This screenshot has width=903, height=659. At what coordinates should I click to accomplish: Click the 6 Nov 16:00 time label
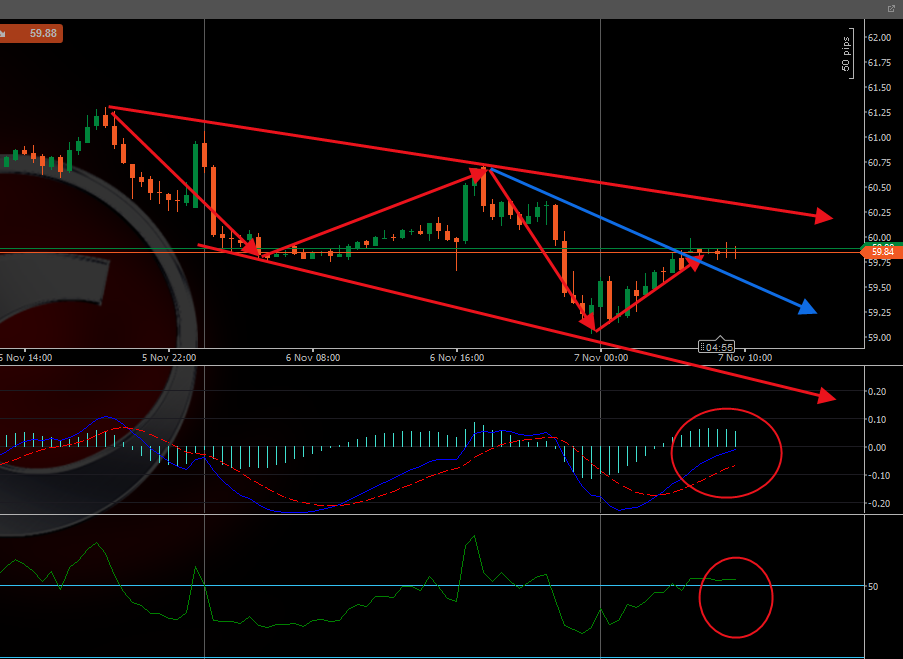click(457, 358)
